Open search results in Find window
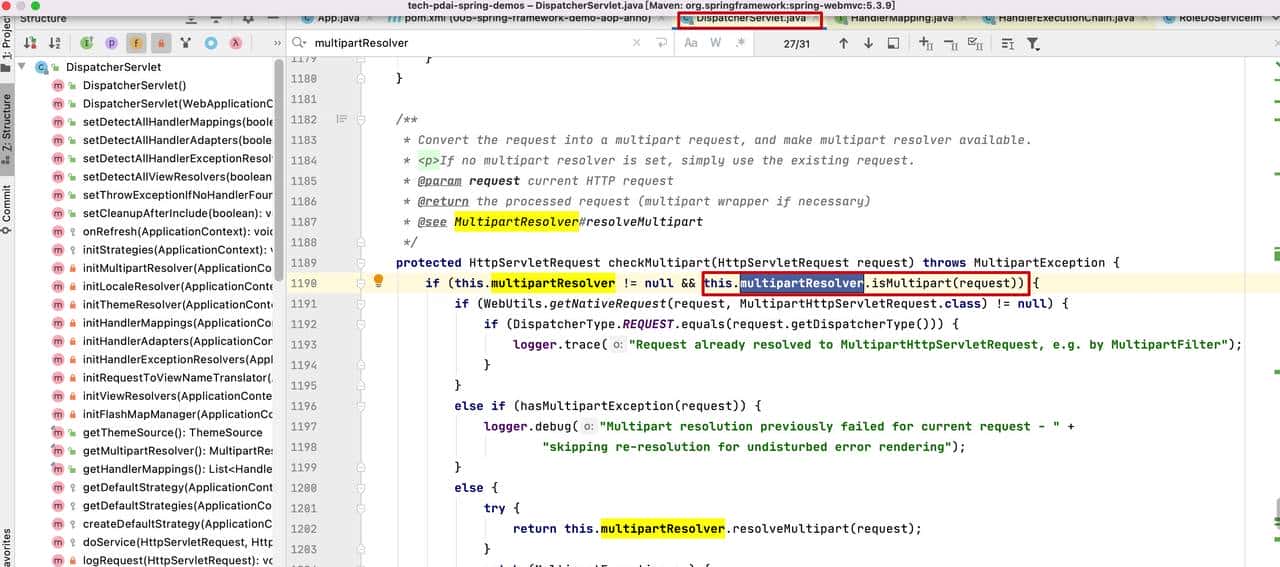The image size is (1280, 567). coord(893,43)
